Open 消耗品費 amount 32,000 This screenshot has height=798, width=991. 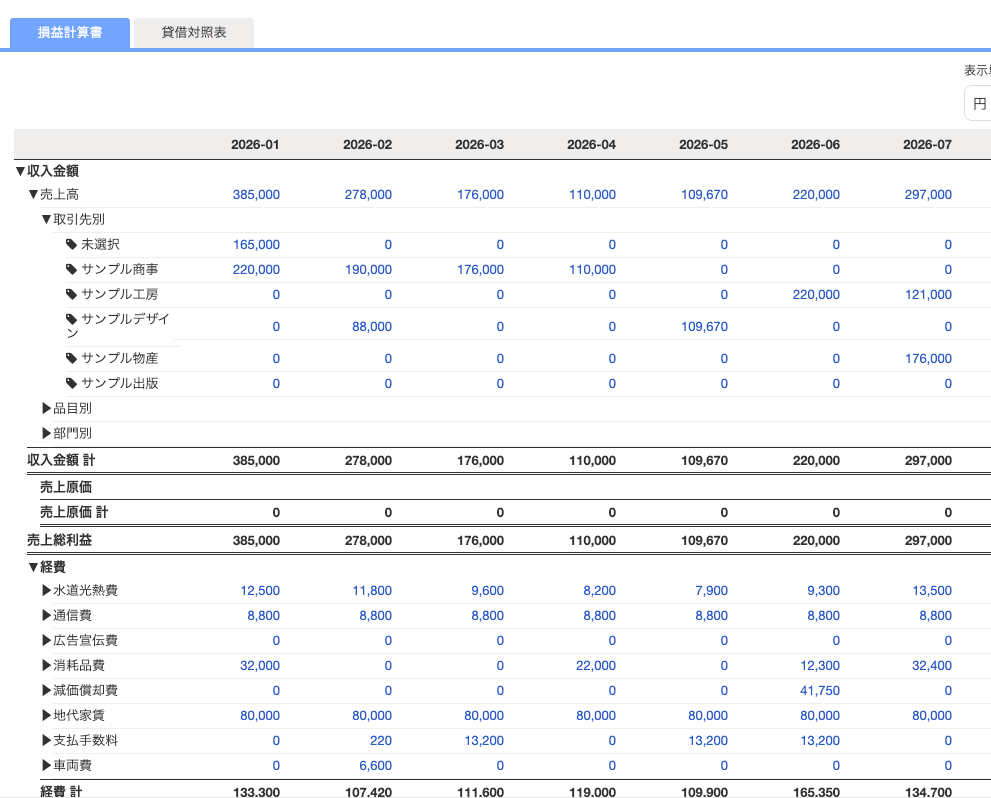(x=260, y=665)
